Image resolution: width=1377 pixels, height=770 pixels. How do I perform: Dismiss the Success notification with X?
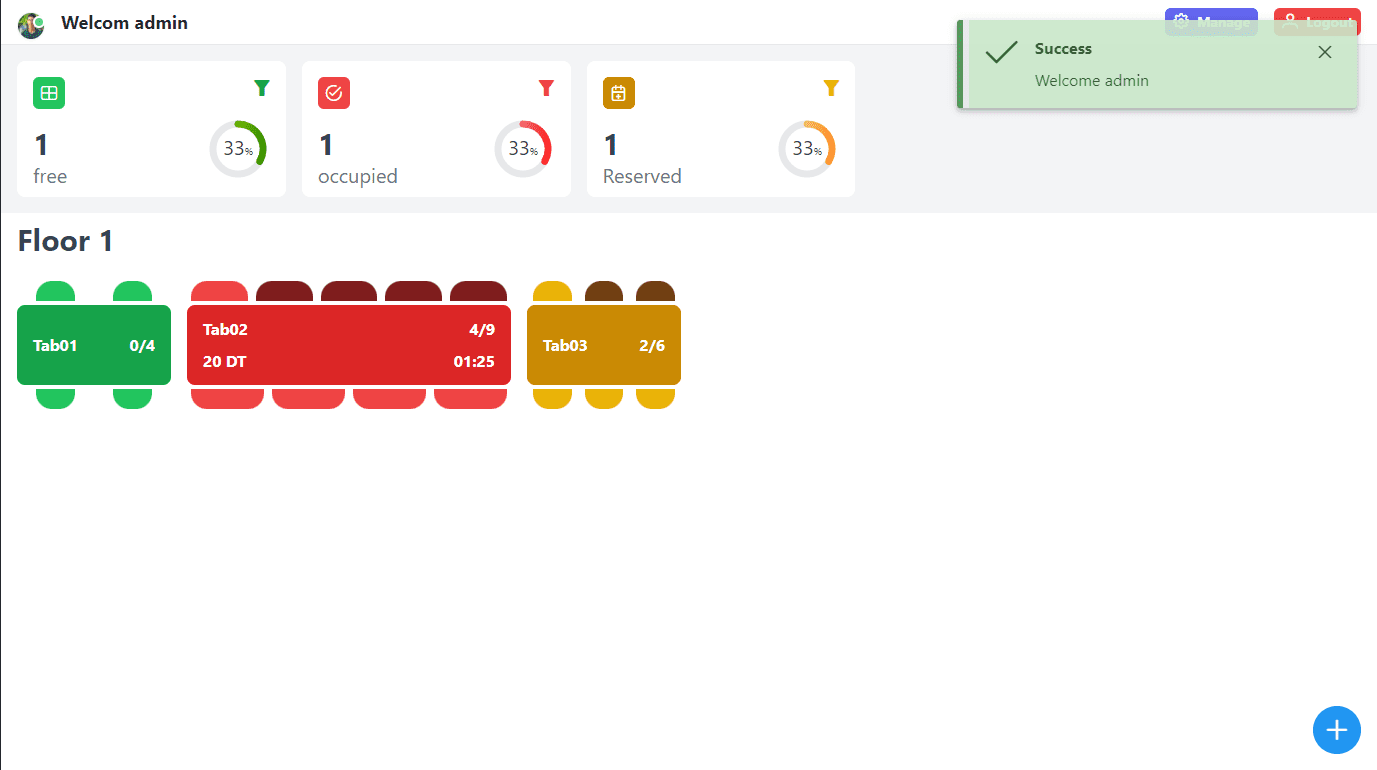pyautogui.click(x=1325, y=52)
